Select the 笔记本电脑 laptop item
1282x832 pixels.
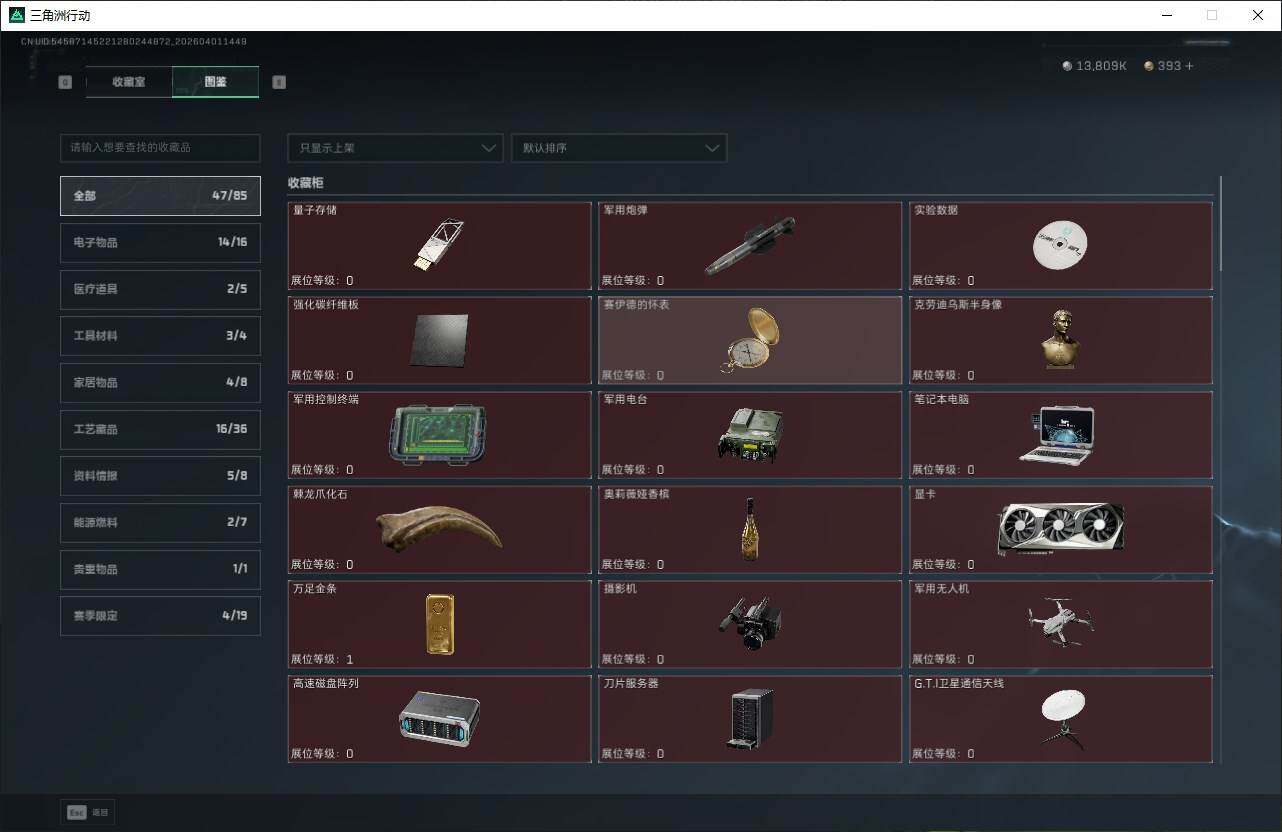[1061, 435]
